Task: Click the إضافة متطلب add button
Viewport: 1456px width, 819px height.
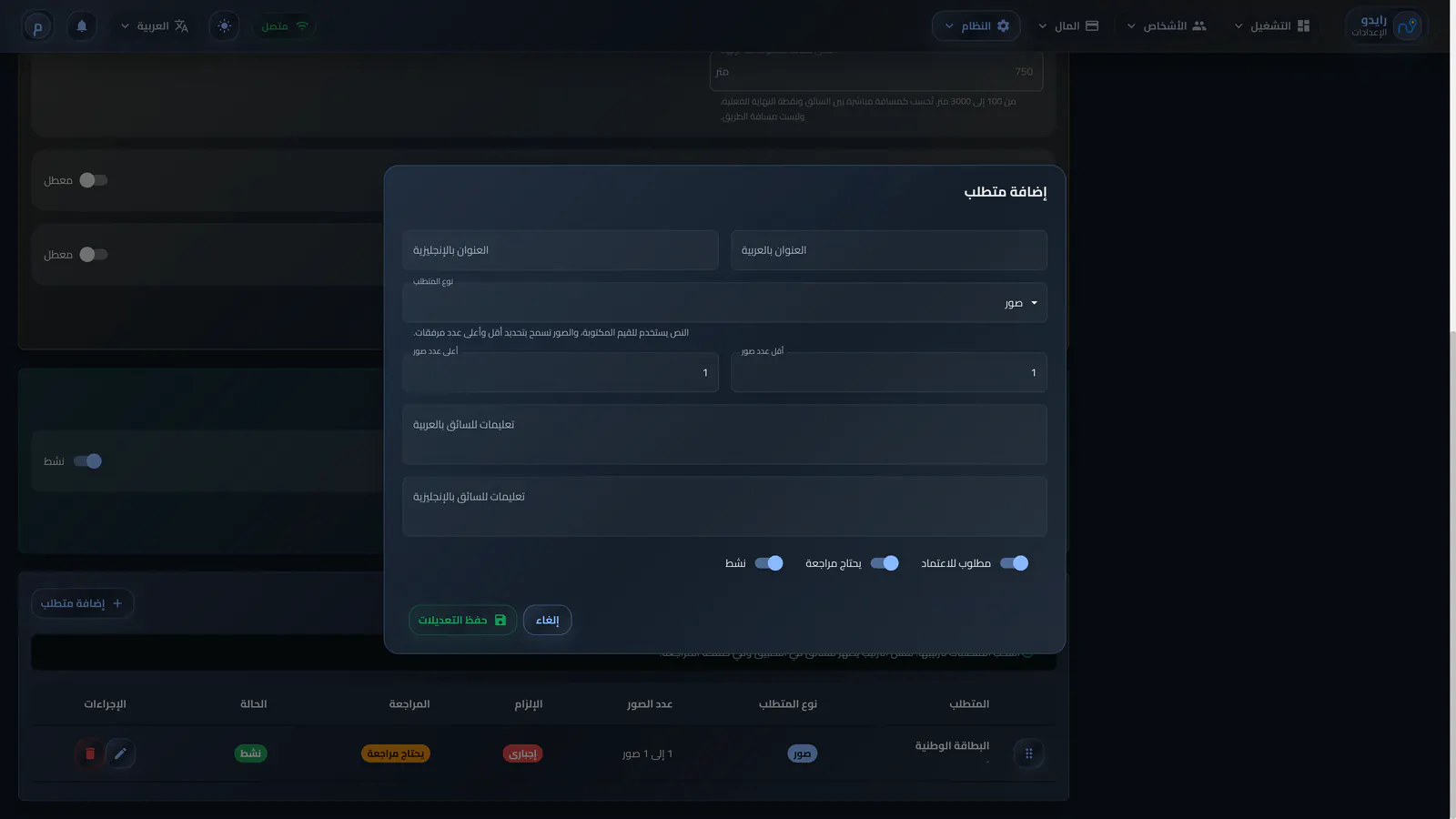Action: [x=82, y=603]
